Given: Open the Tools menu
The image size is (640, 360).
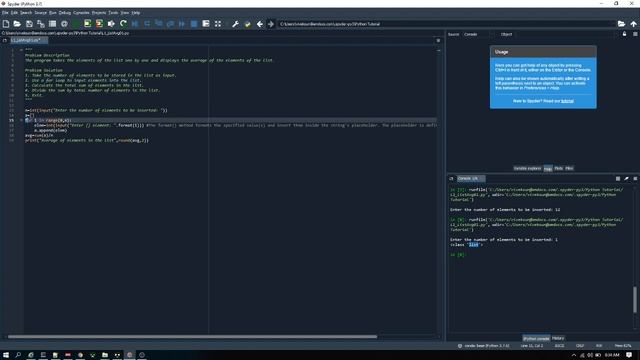Looking at the screenshot, I should coord(113,13).
